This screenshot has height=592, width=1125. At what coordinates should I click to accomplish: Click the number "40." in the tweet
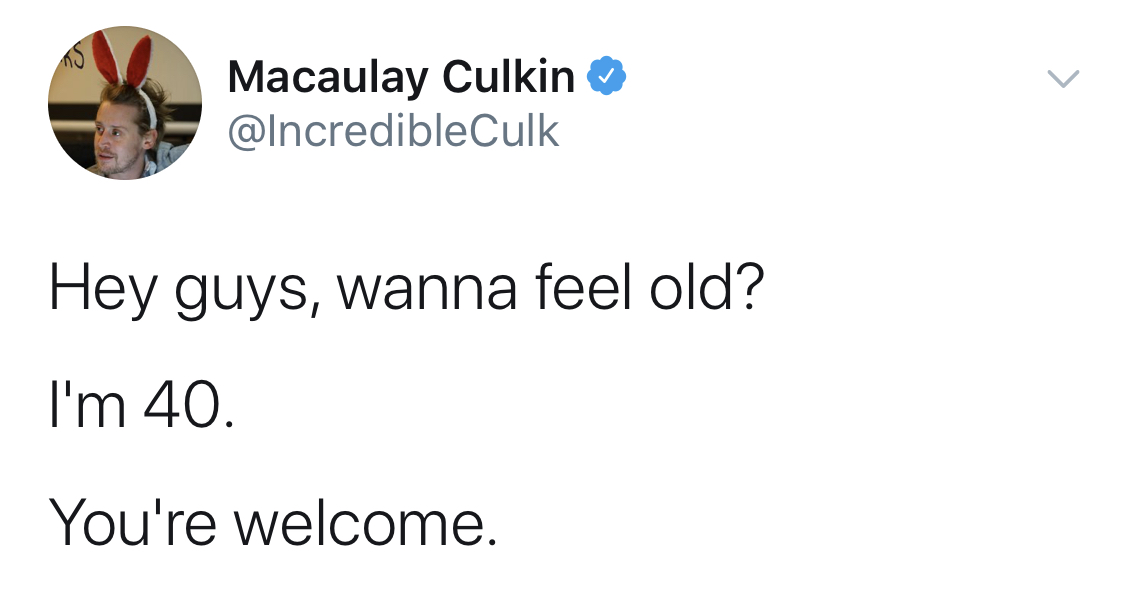coord(189,405)
